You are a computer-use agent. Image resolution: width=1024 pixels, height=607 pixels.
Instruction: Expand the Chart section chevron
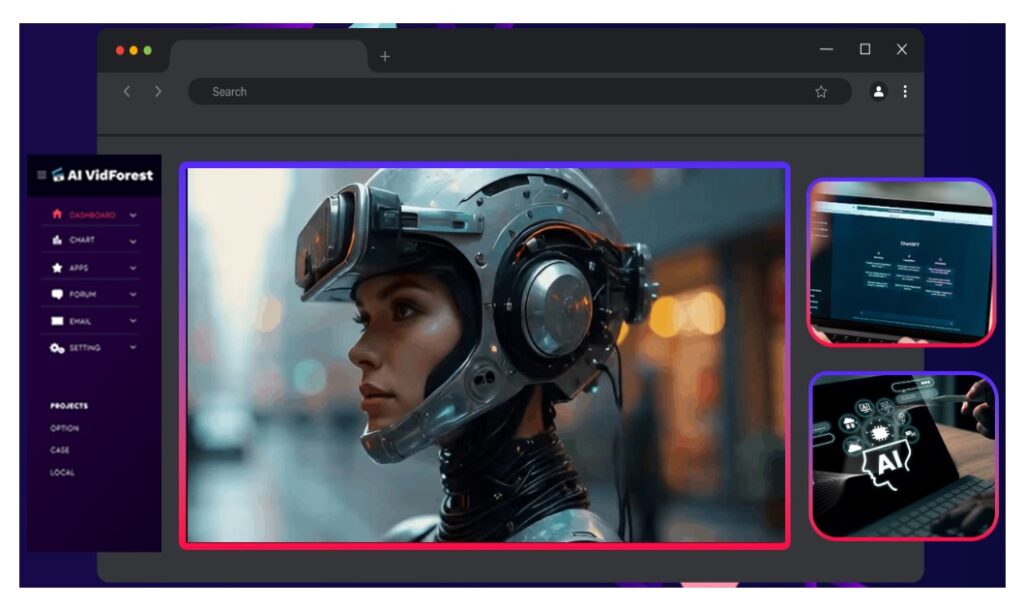(133, 241)
